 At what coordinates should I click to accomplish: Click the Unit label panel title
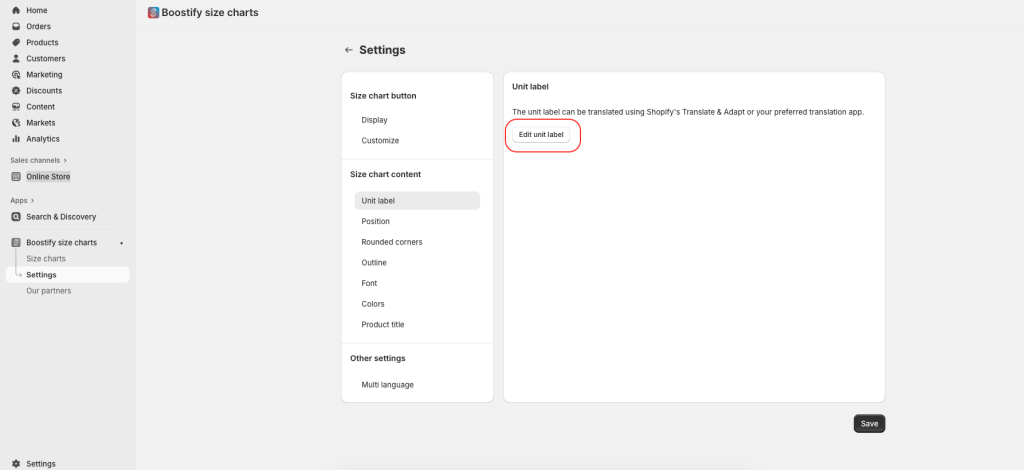(530, 86)
